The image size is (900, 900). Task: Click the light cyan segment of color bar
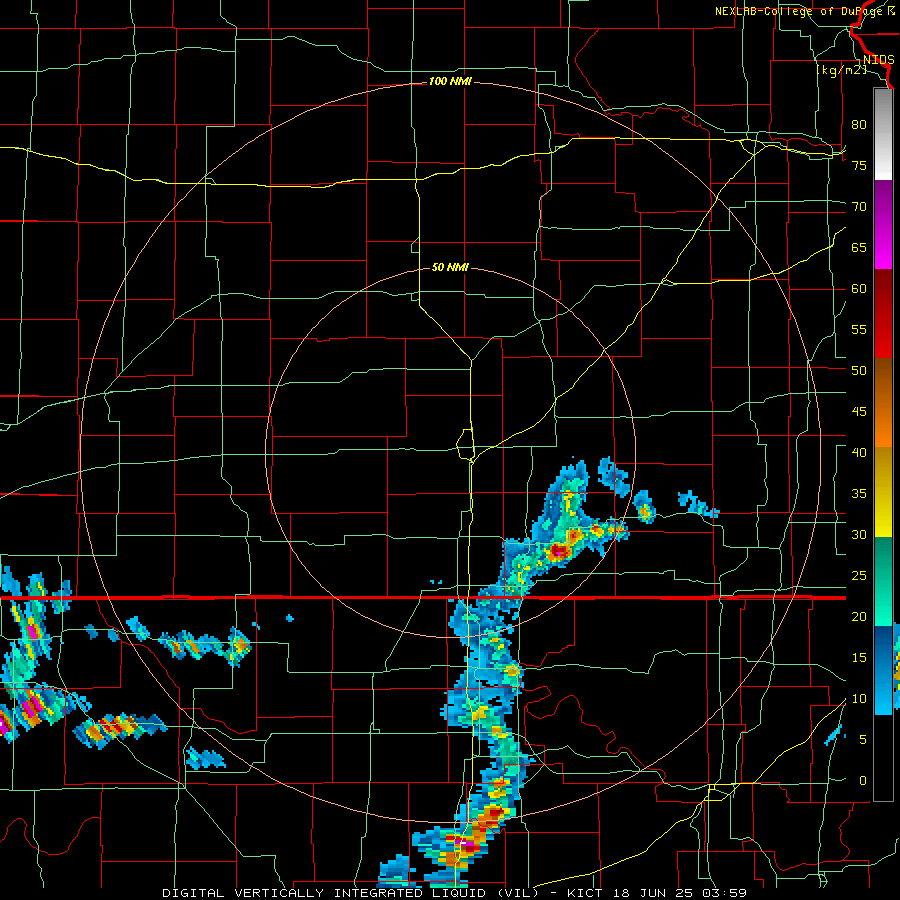pyautogui.click(x=883, y=670)
